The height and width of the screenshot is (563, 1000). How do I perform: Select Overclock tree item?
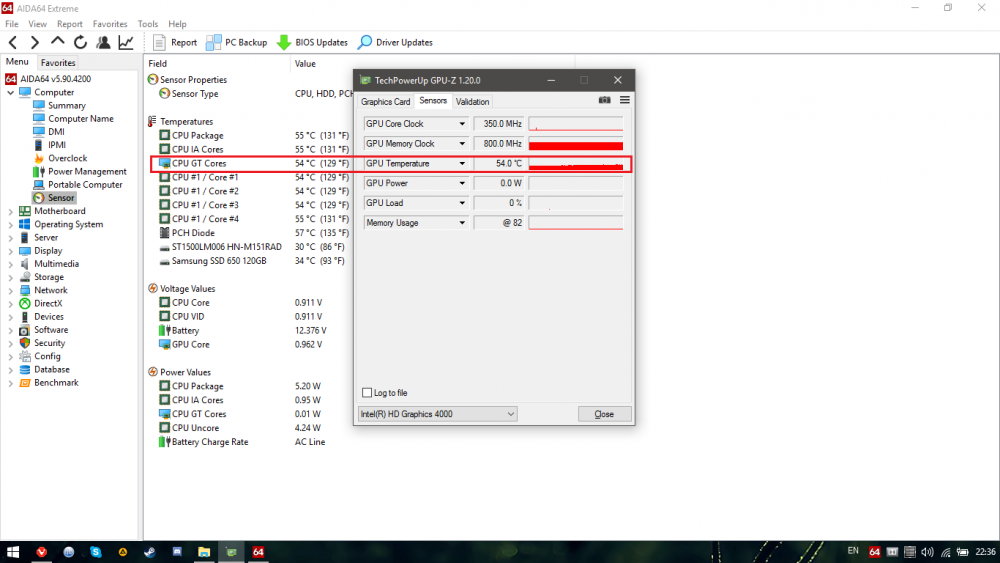pos(67,158)
